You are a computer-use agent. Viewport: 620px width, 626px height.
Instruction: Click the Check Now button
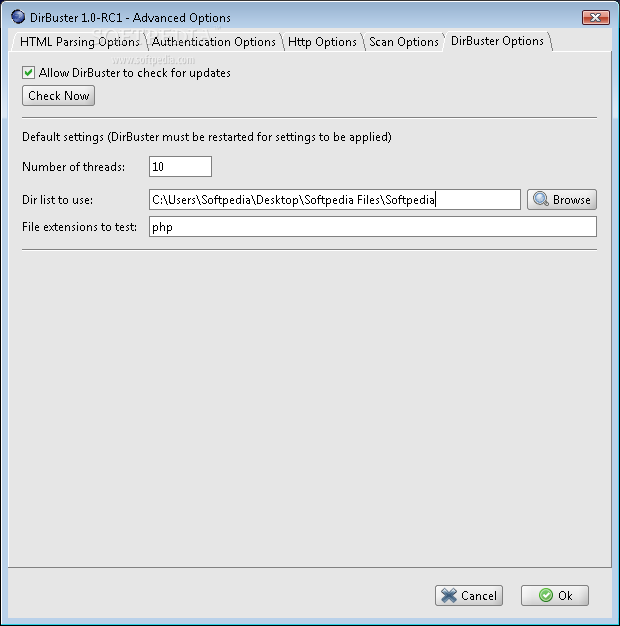click(x=58, y=96)
